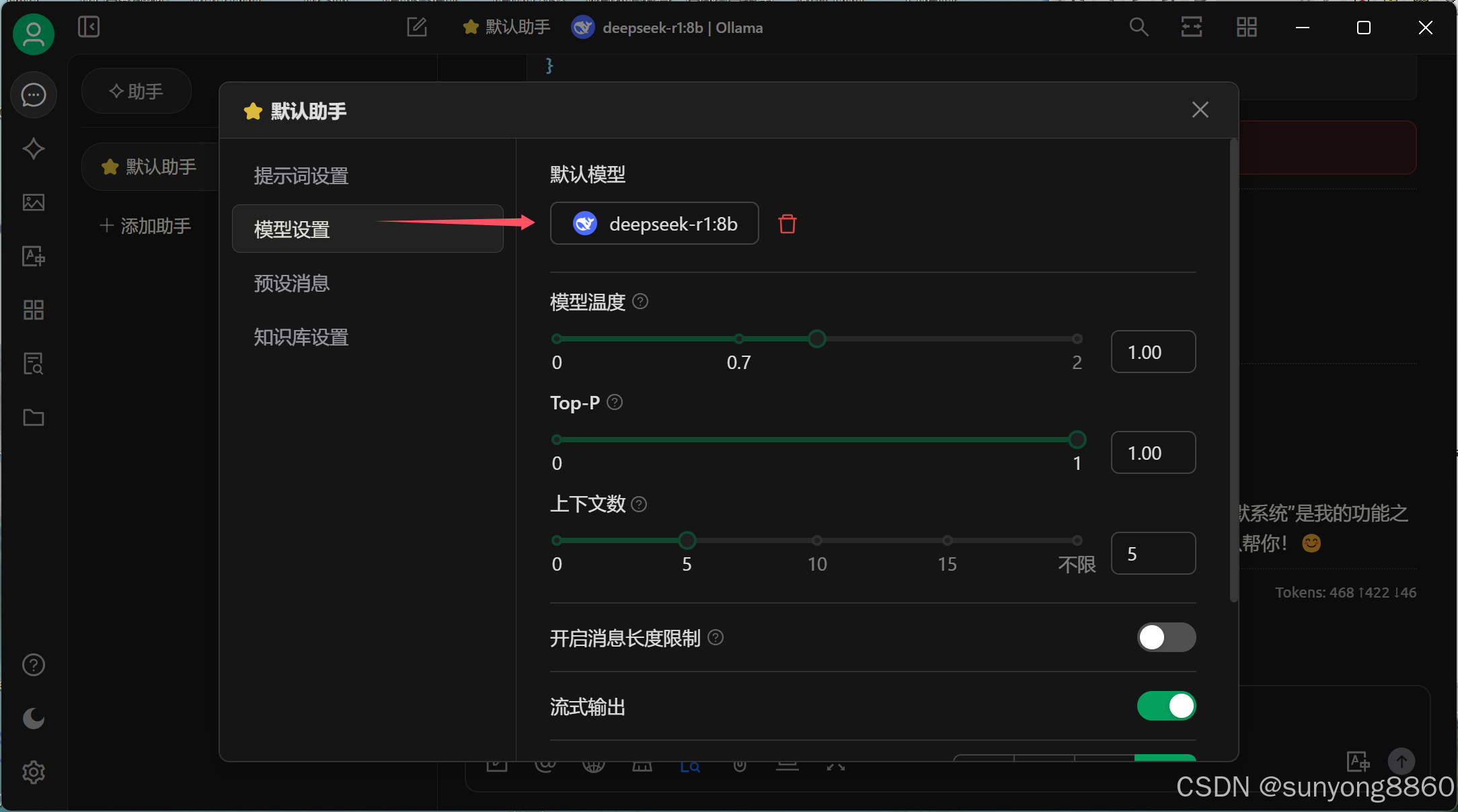Click the model temperature value field

pyautogui.click(x=1153, y=352)
